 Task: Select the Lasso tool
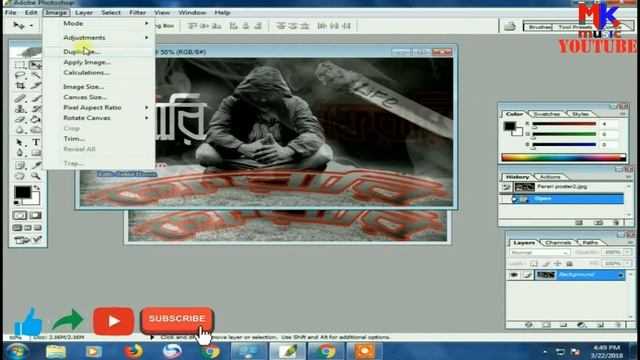pyautogui.click(x=20, y=76)
